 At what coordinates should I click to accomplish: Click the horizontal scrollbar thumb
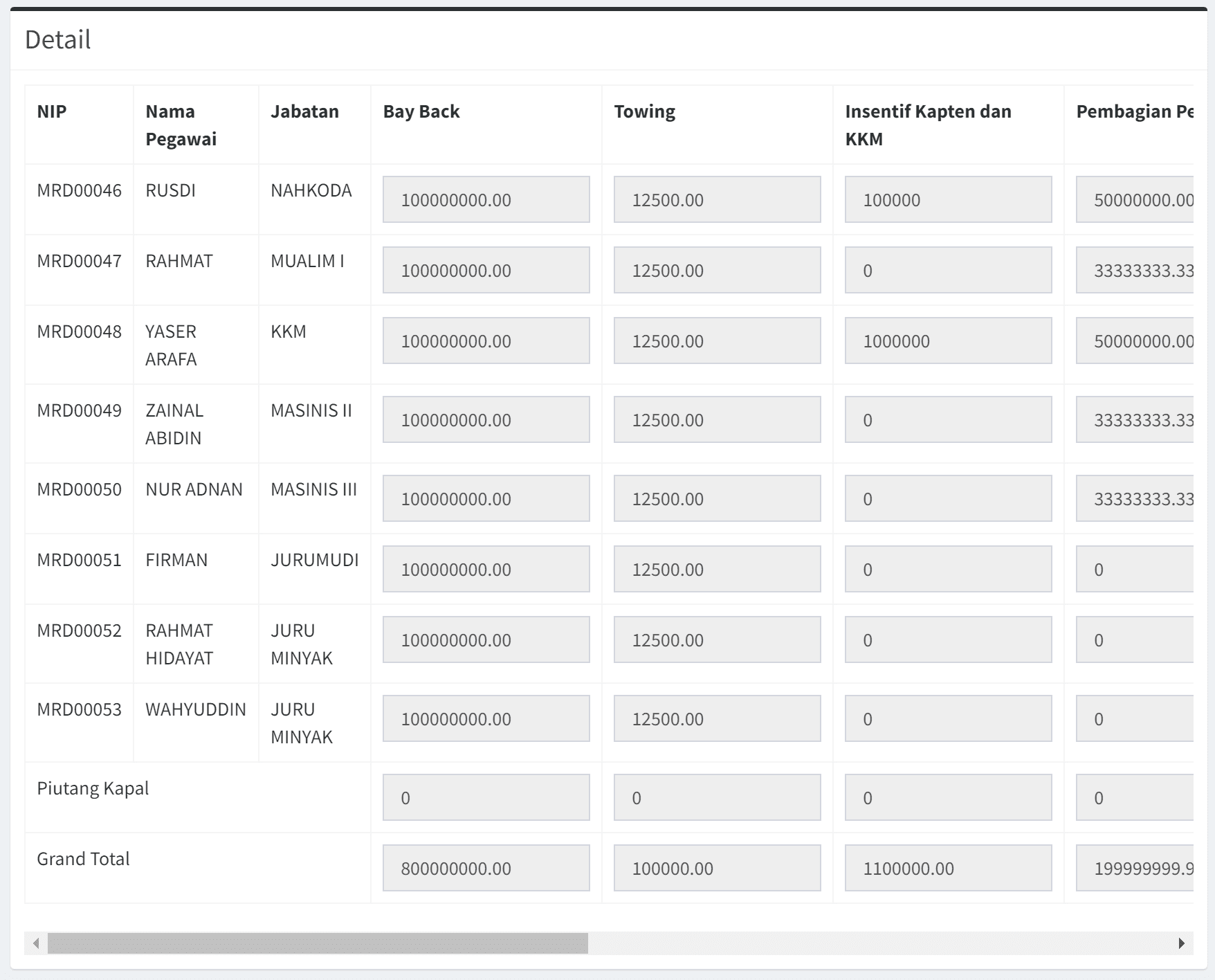pyautogui.click(x=317, y=943)
